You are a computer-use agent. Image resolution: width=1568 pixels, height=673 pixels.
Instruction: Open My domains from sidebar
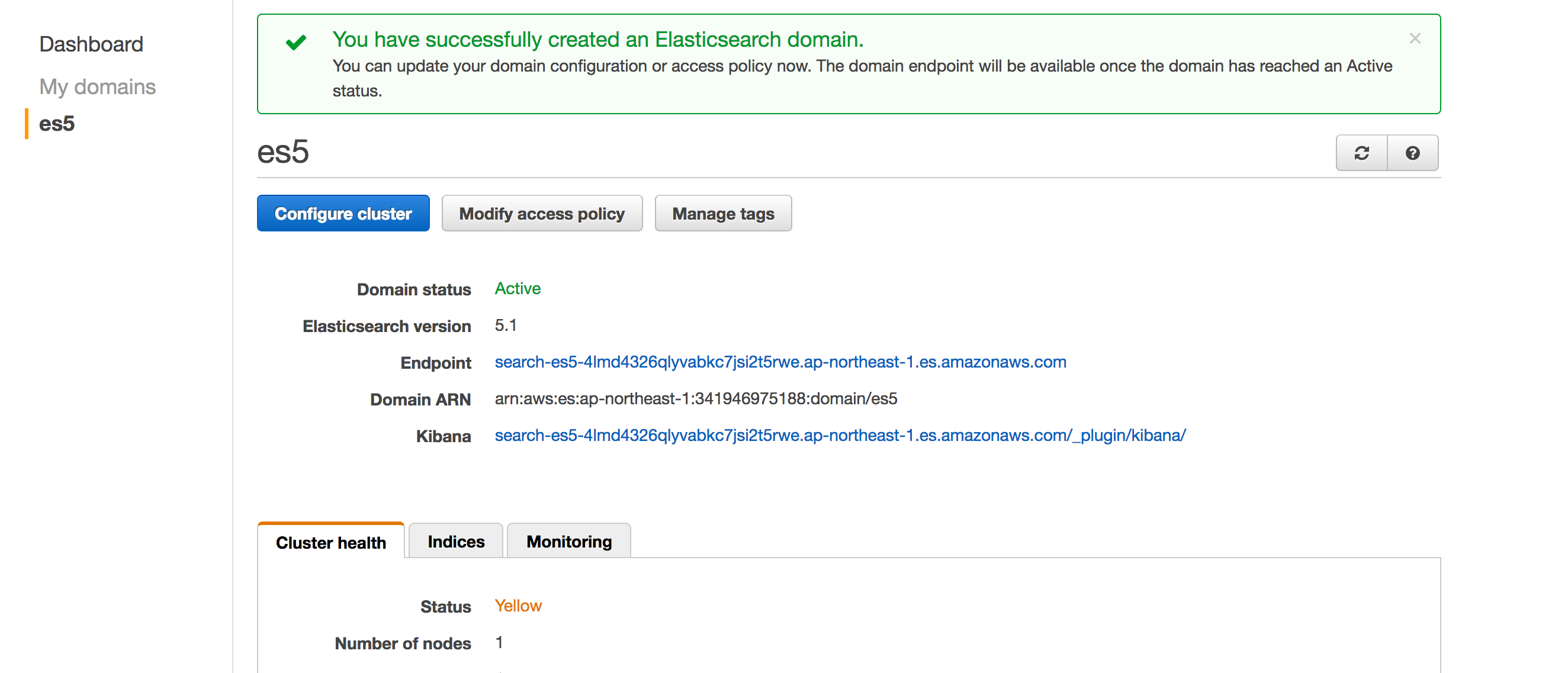(97, 86)
